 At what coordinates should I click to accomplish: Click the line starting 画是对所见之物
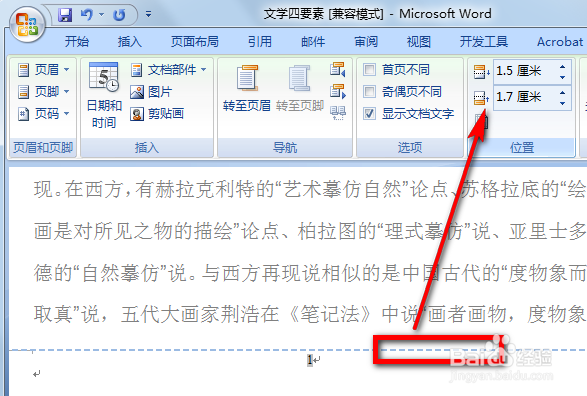(x=310, y=231)
